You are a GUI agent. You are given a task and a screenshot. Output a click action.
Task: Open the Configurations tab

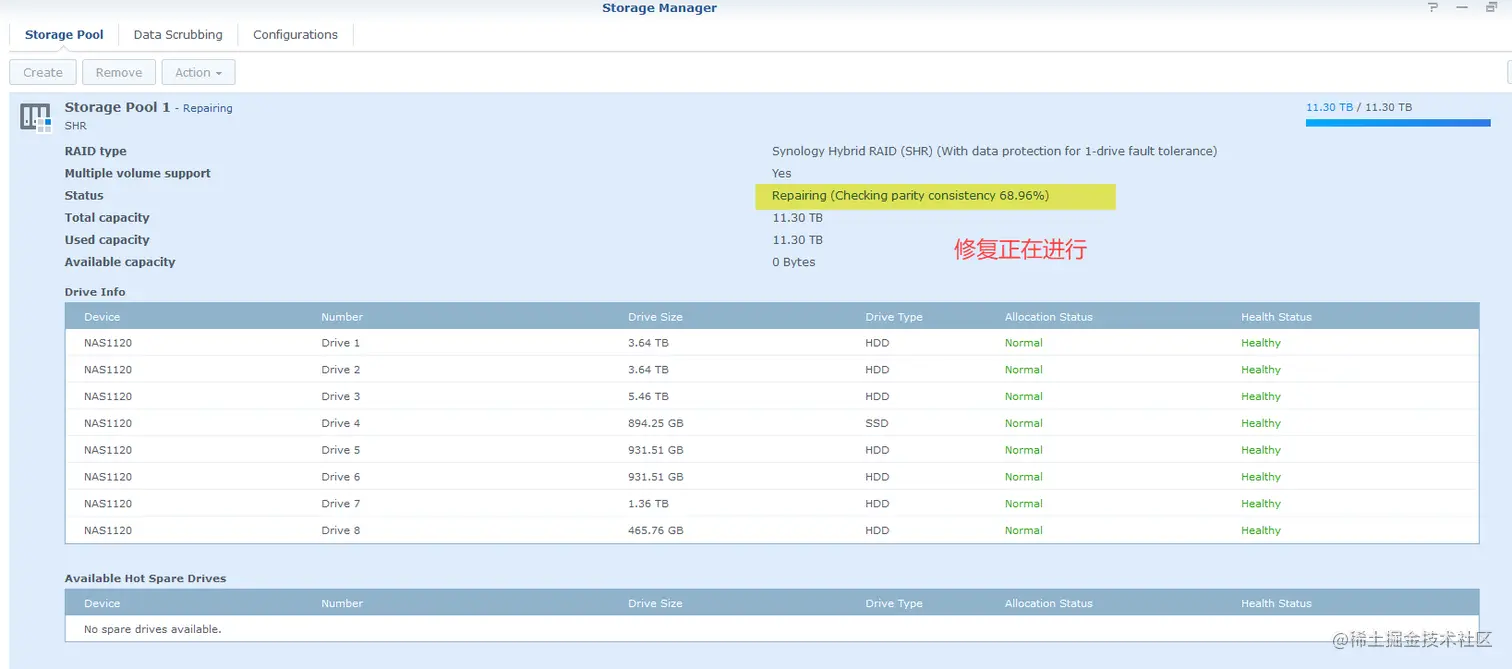click(295, 34)
